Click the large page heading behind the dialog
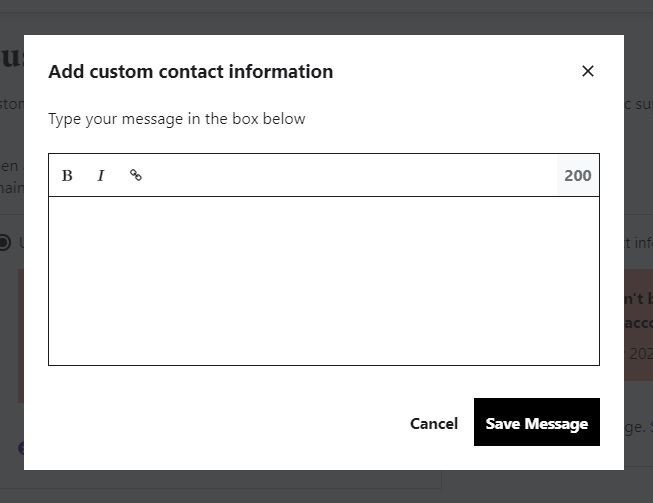 (11, 57)
